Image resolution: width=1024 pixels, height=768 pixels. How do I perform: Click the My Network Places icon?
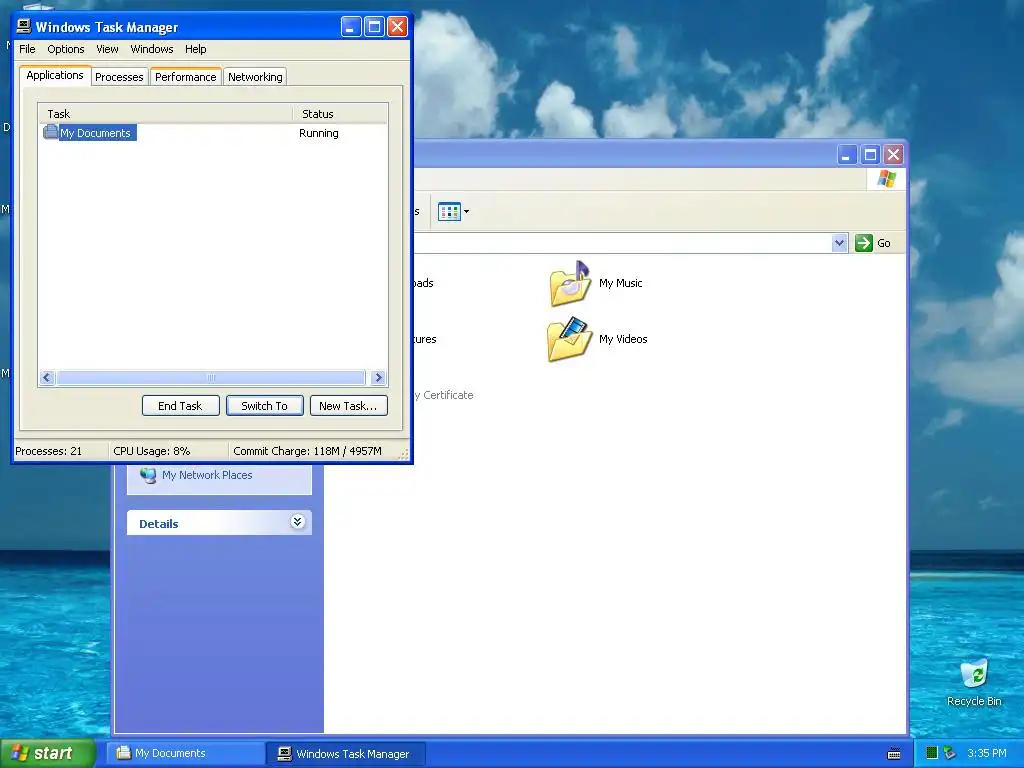pyautogui.click(x=148, y=475)
